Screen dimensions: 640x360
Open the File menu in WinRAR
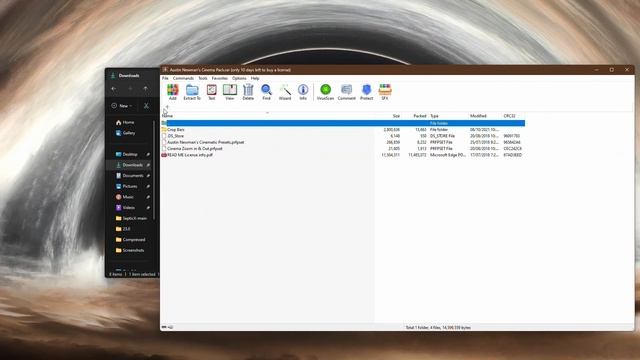(x=165, y=78)
